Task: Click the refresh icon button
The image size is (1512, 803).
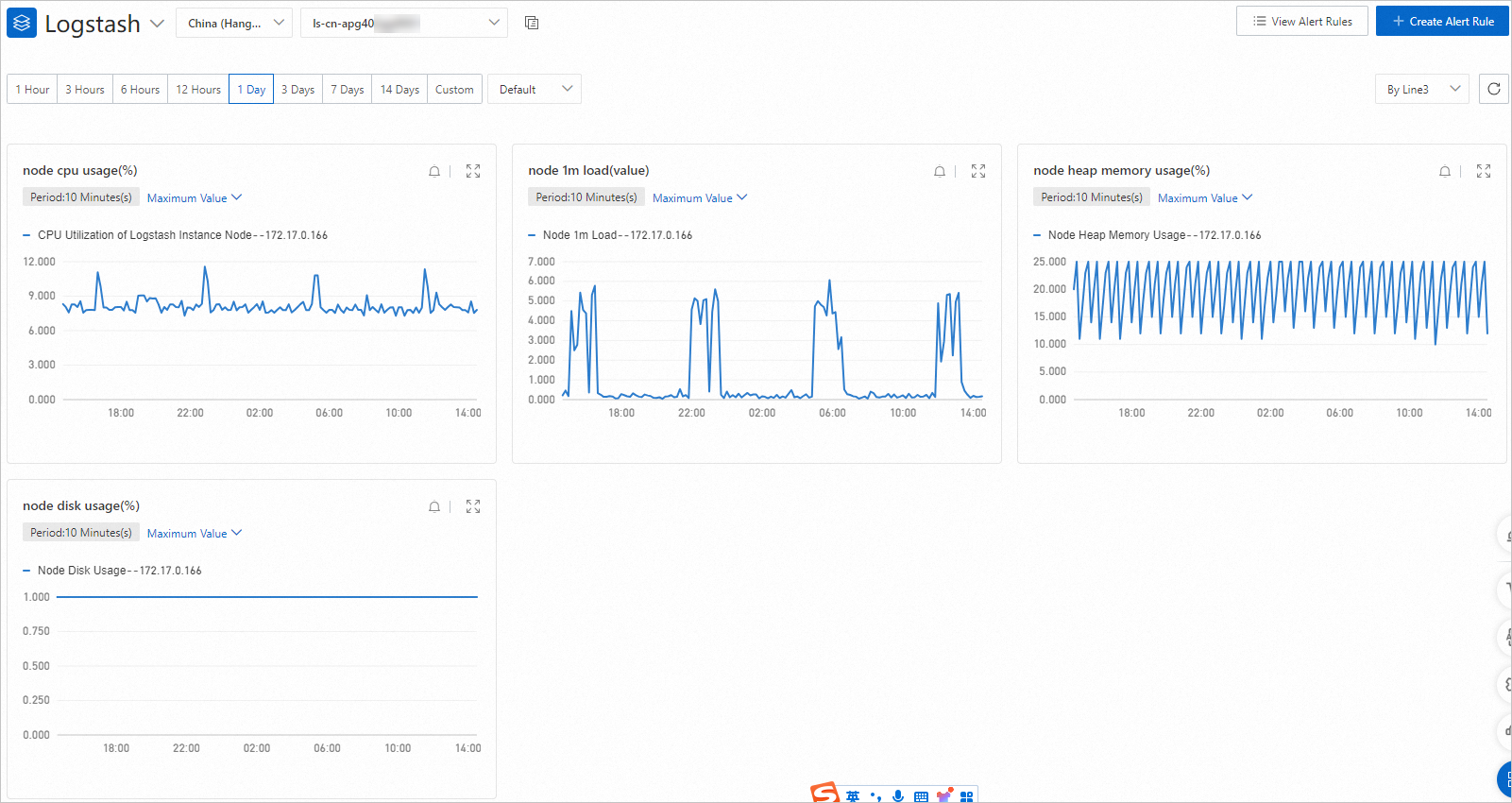Action: point(1494,89)
